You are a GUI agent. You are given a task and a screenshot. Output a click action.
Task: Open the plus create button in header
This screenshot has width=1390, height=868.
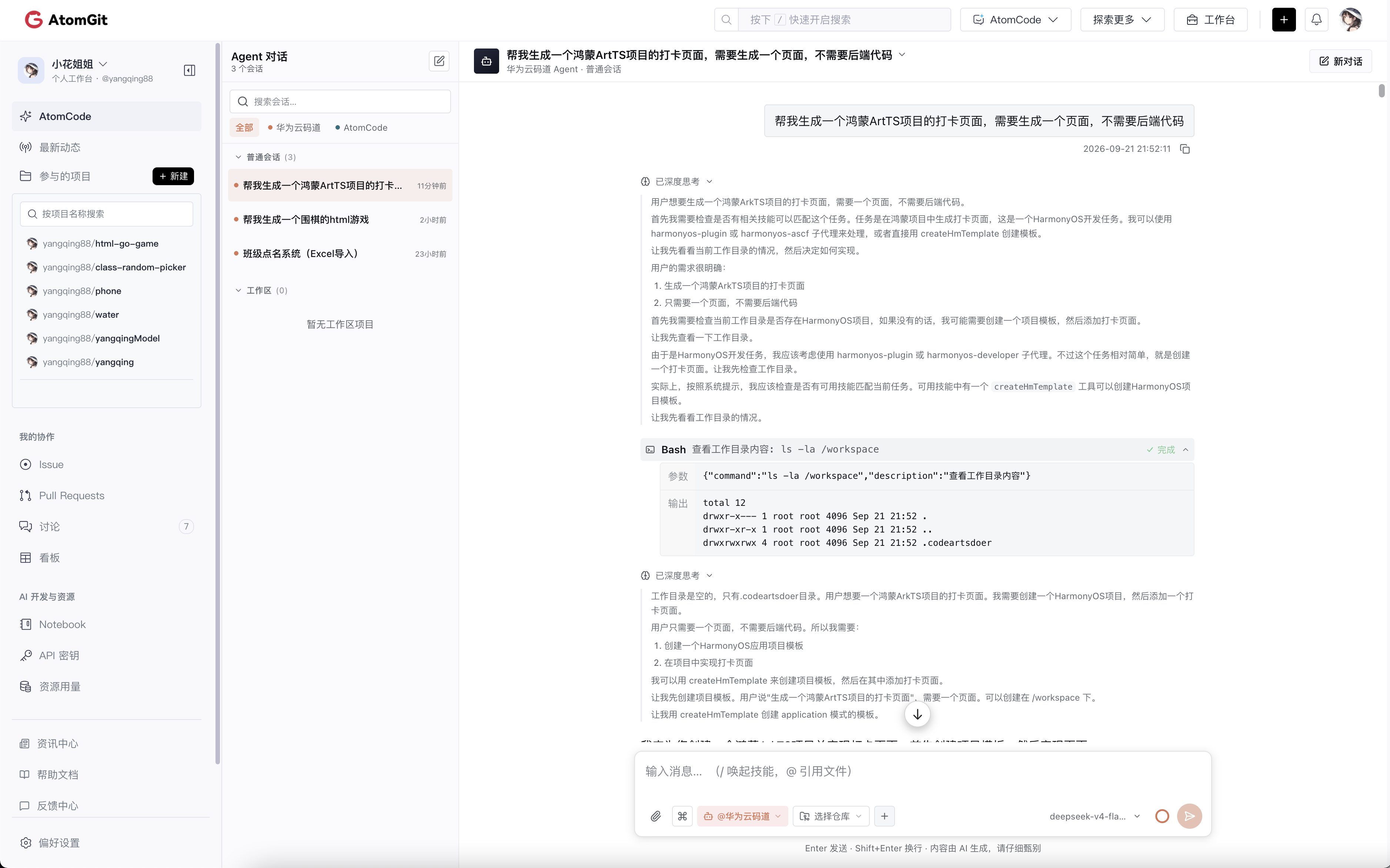pos(1283,20)
